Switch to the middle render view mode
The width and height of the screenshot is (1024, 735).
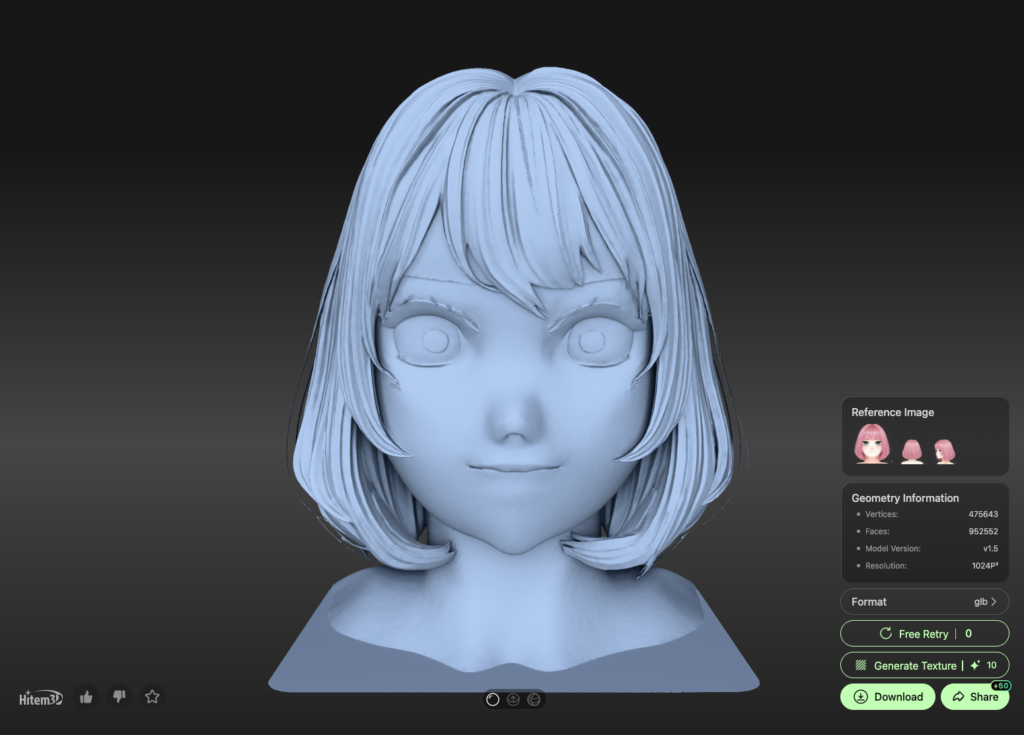[514, 699]
